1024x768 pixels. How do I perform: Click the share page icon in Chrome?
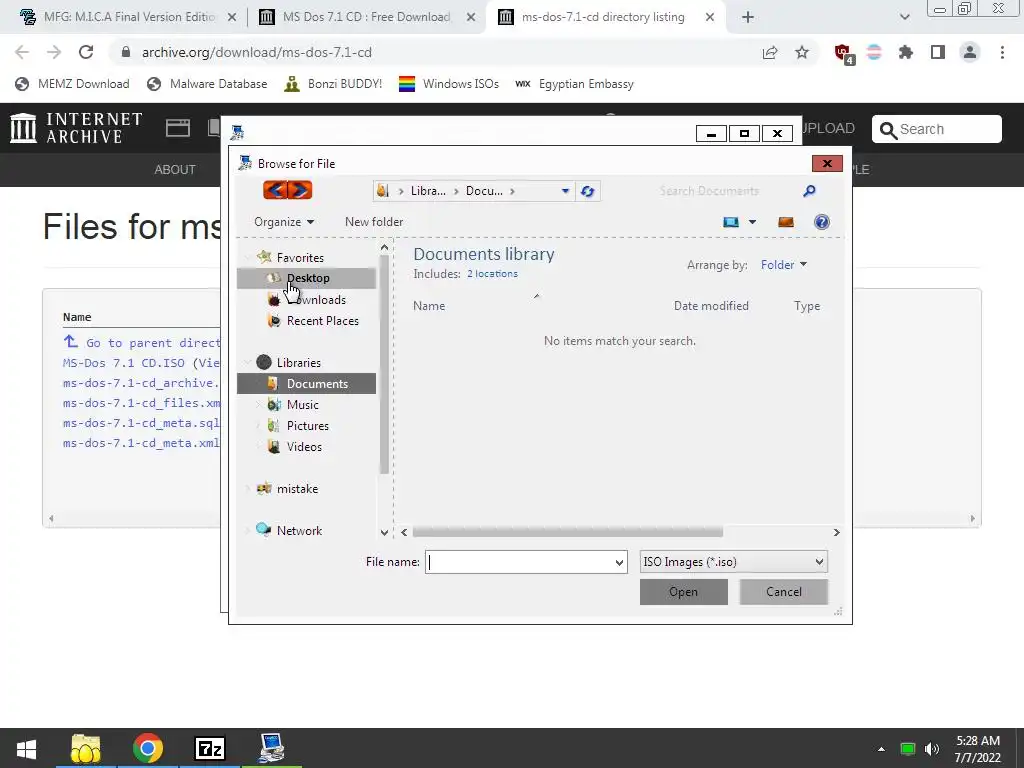tap(770, 52)
